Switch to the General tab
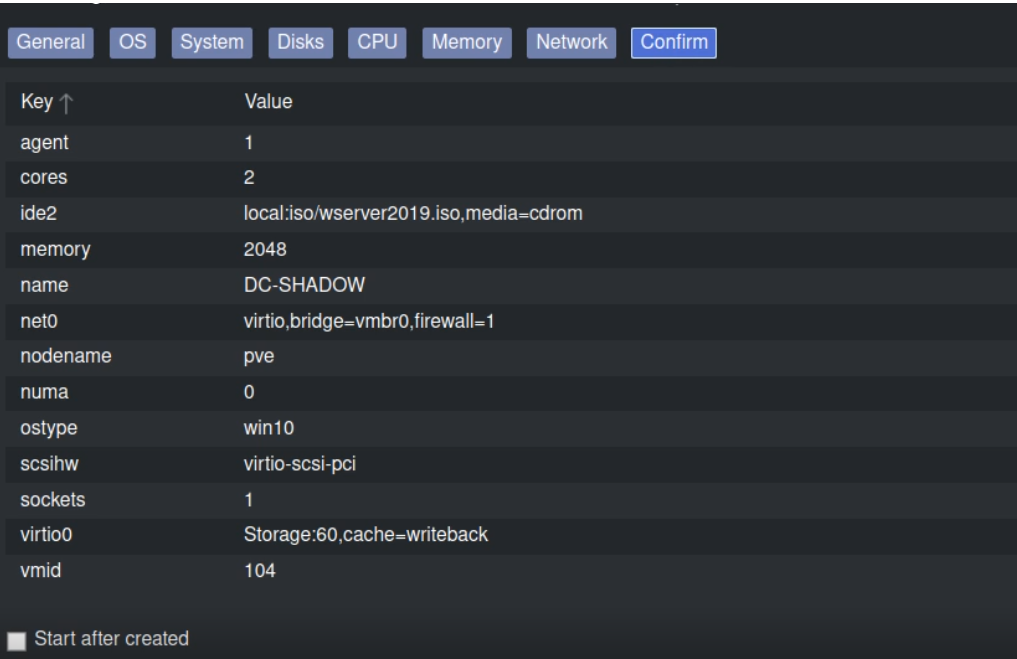 pos(52,43)
